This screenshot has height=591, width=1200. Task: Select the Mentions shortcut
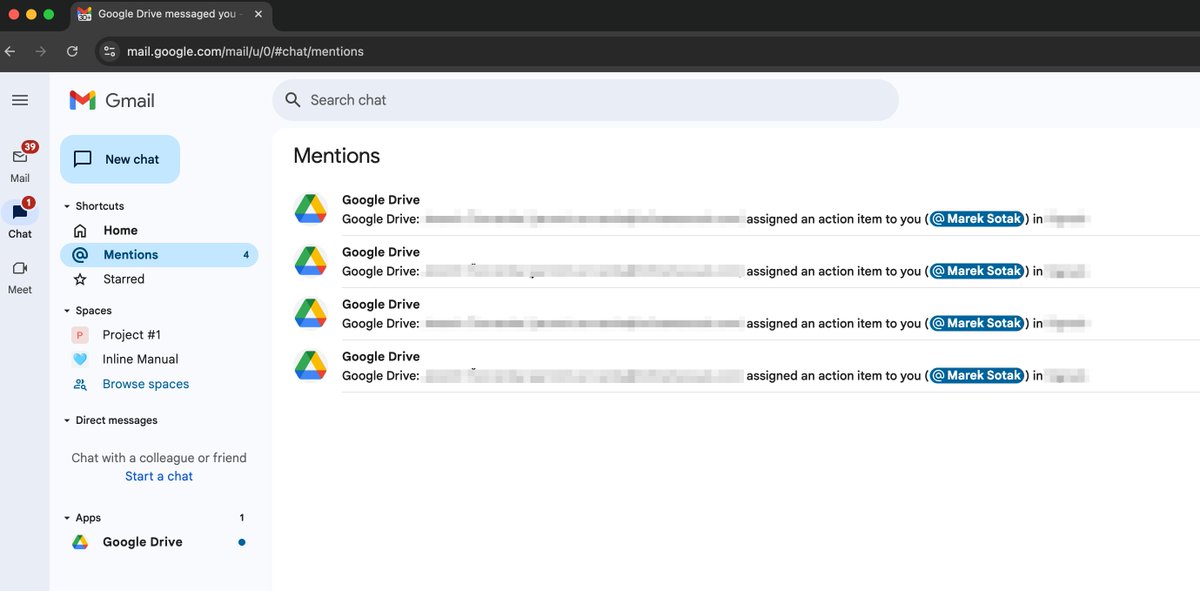click(159, 255)
